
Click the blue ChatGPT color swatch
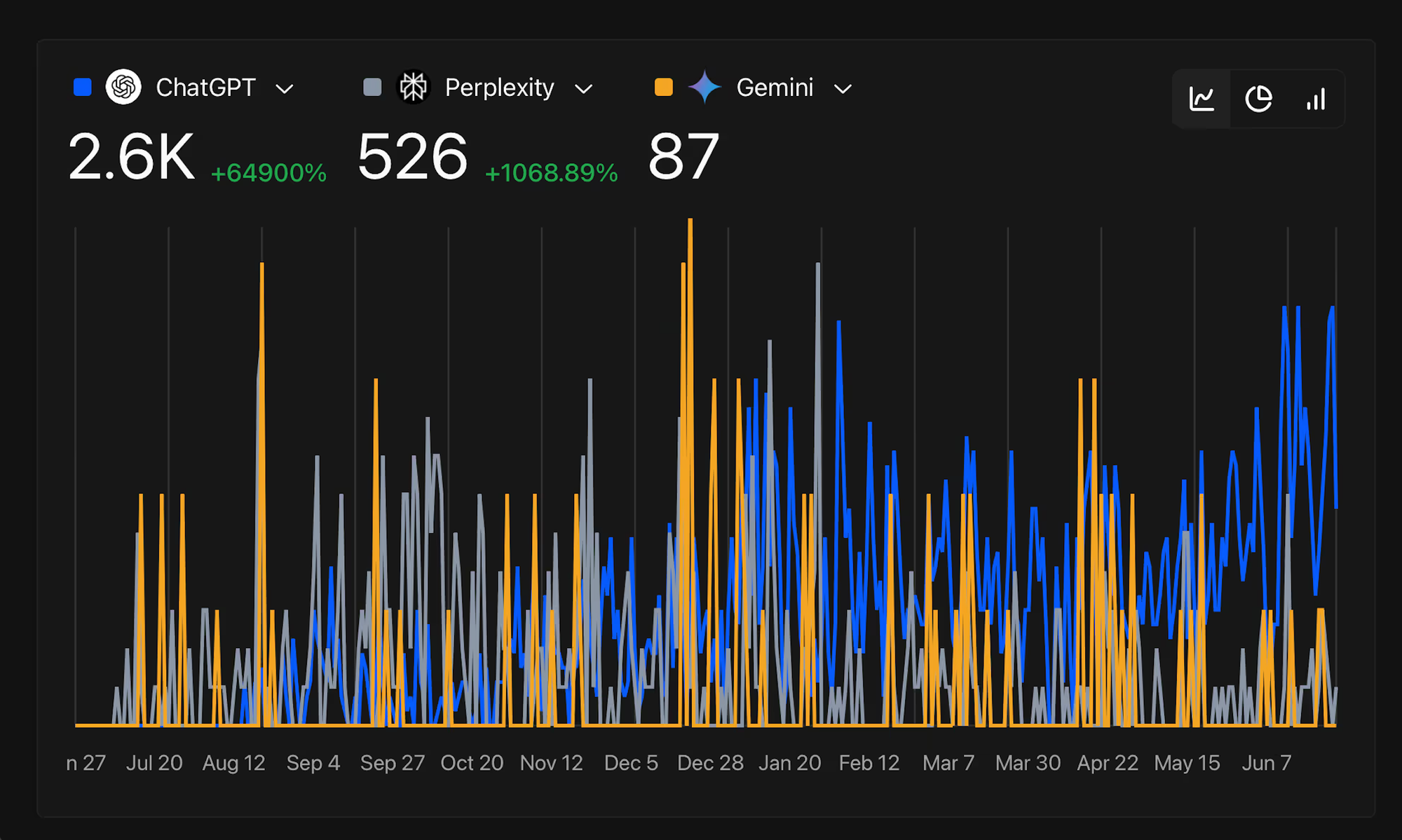[x=82, y=87]
